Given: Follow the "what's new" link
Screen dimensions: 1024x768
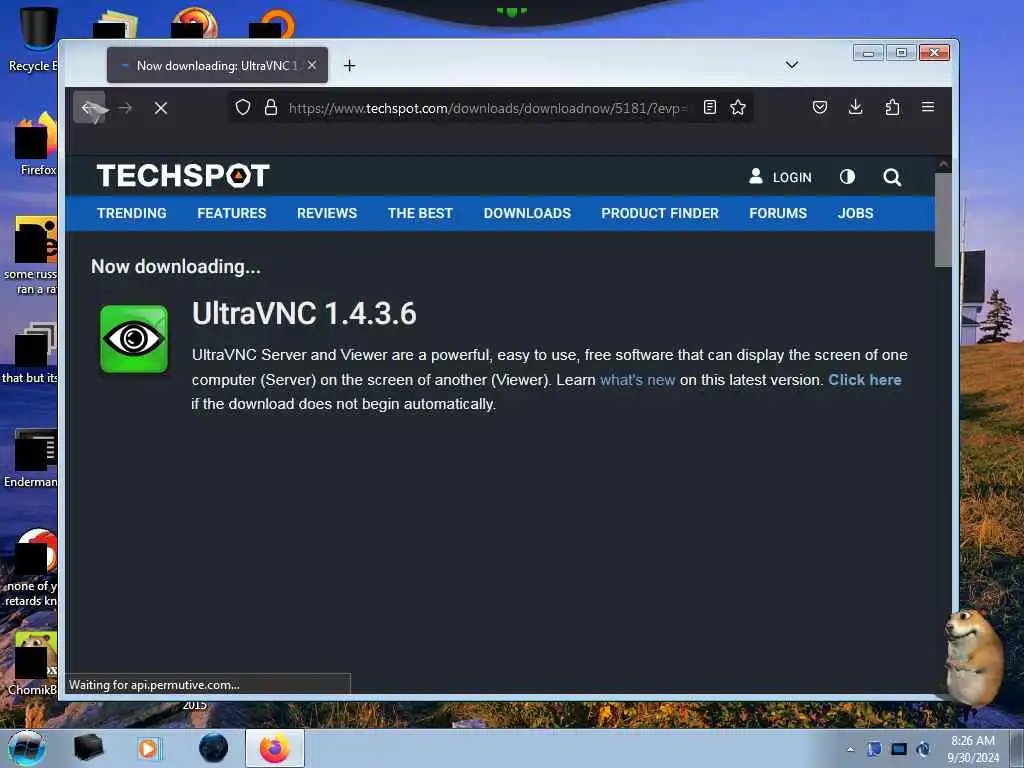Looking at the screenshot, I should (637, 380).
